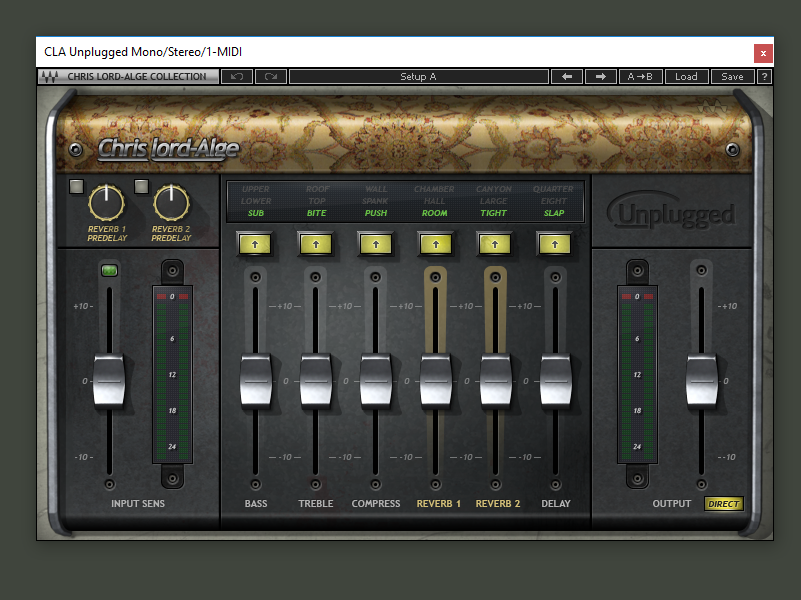801x600 pixels.
Task: Cycle the Treble mode up-arrow button
Action: [315, 244]
